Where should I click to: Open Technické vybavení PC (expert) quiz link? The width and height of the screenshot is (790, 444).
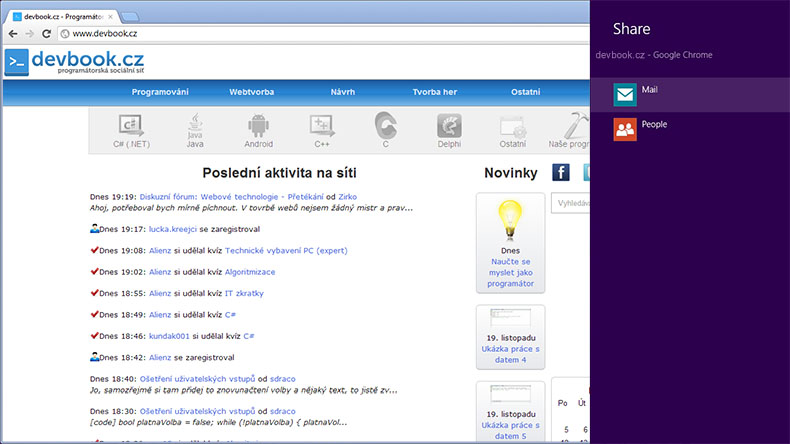286,250
